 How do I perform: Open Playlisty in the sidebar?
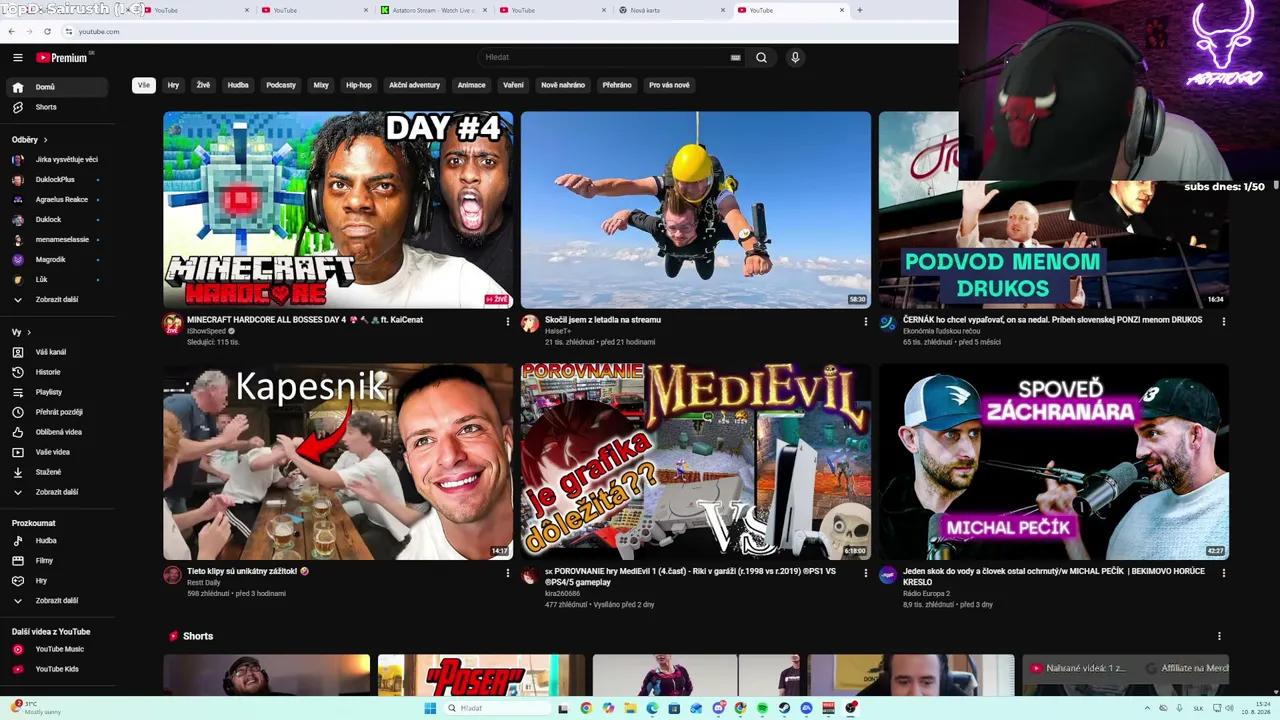coord(56,392)
